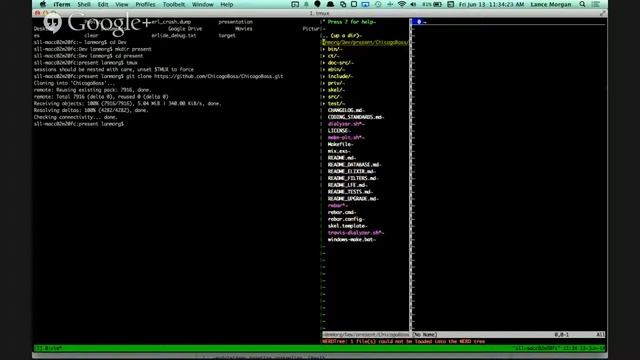Open the iTerm application menu

pos(62,4)
